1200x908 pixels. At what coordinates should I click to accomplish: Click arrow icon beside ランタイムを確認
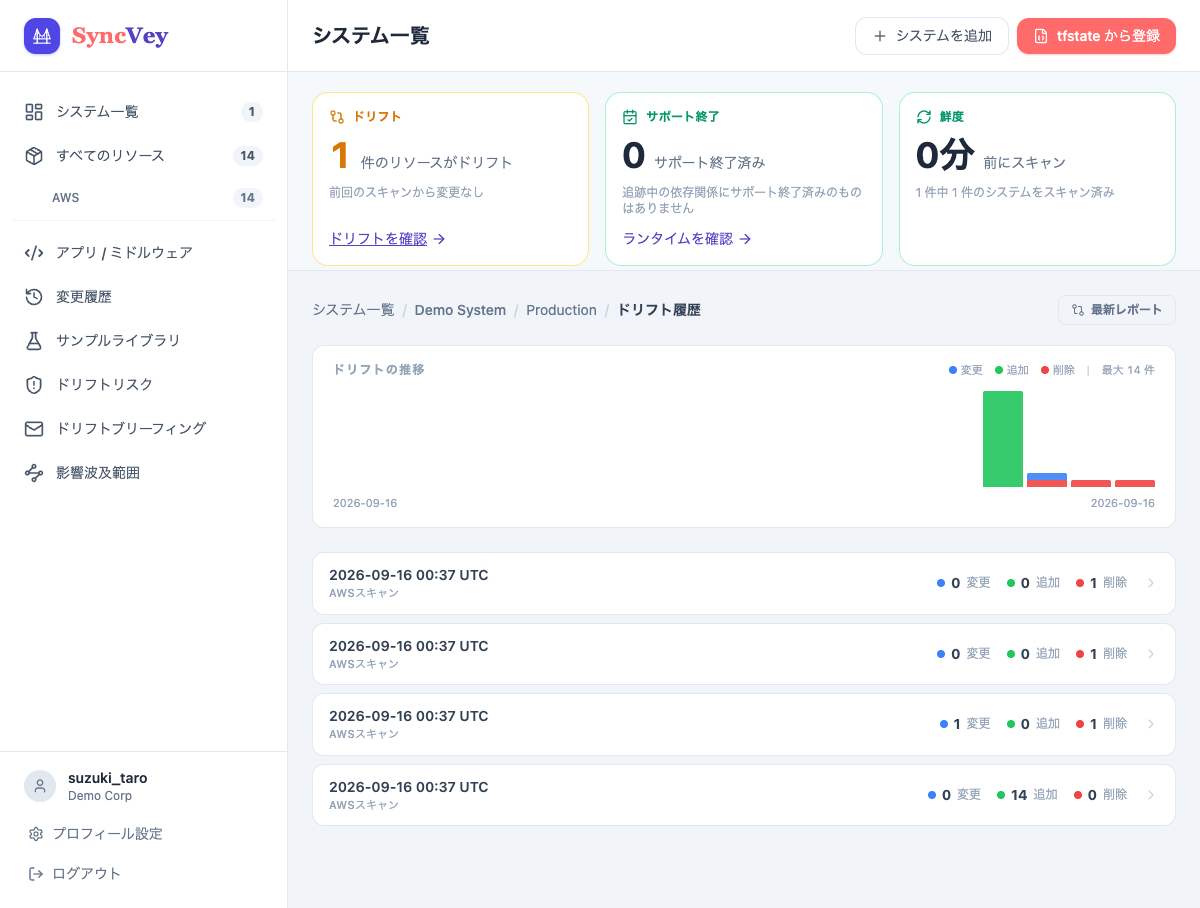(745, 239)
